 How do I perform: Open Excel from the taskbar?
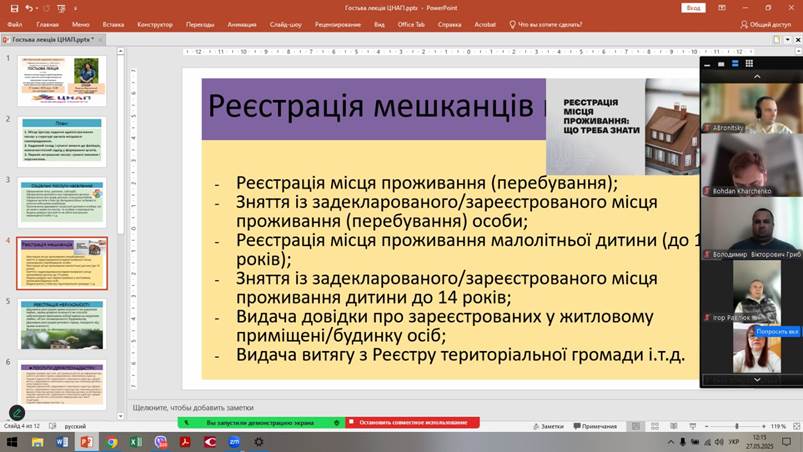[136, 441]
